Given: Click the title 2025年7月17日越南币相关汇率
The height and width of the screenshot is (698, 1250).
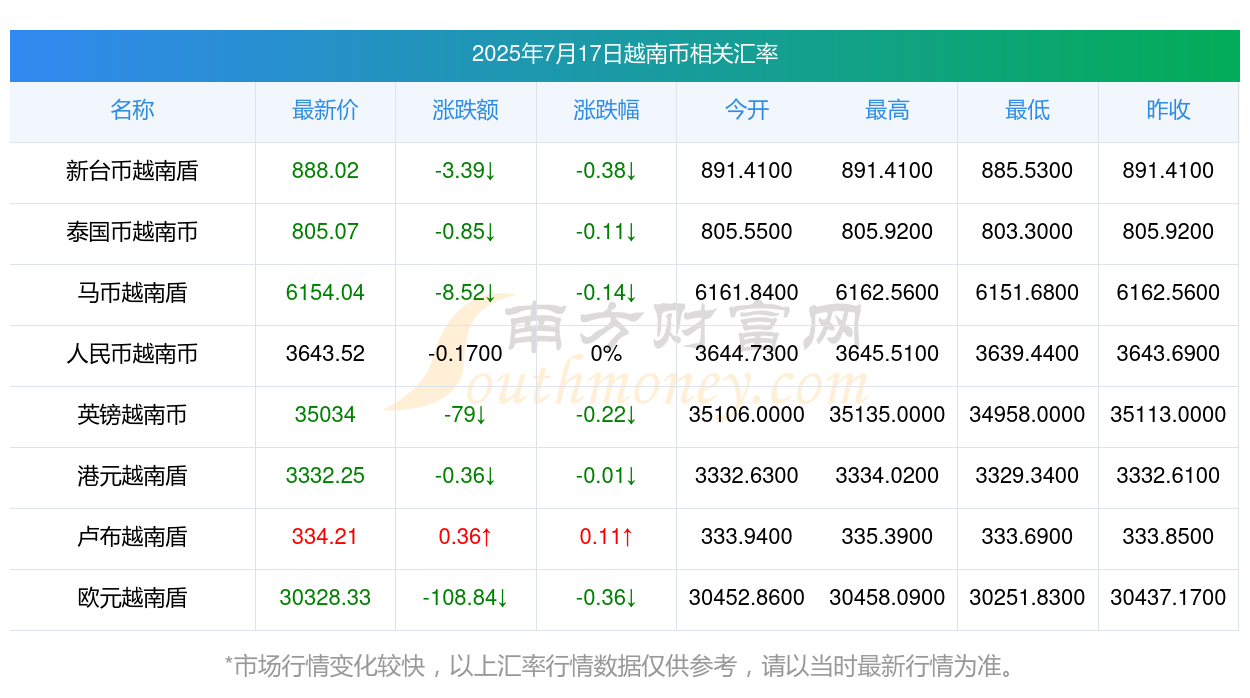Looking at the screenshot, I should 624,54.
